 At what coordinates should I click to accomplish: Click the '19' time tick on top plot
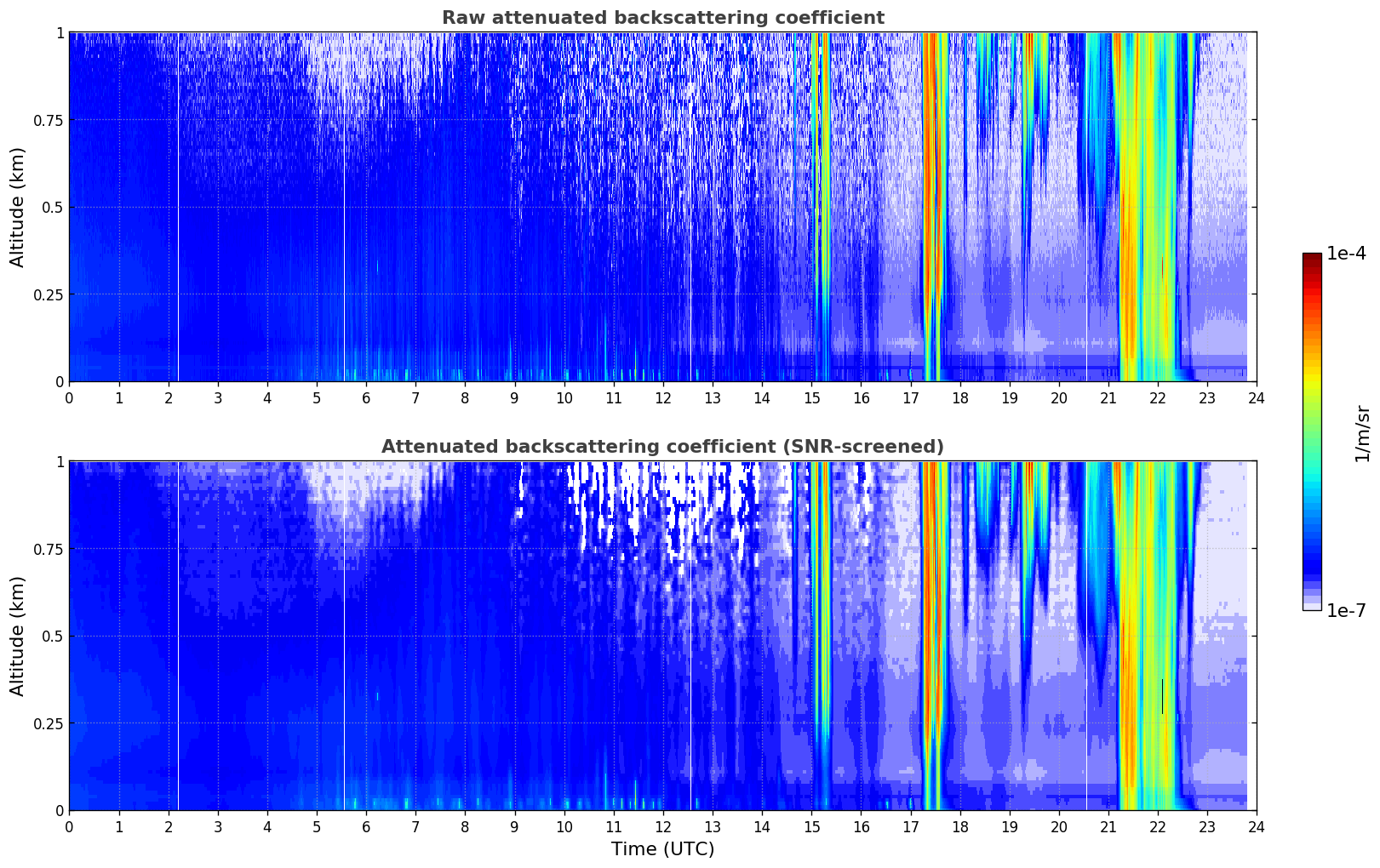tap(1009, 397)
